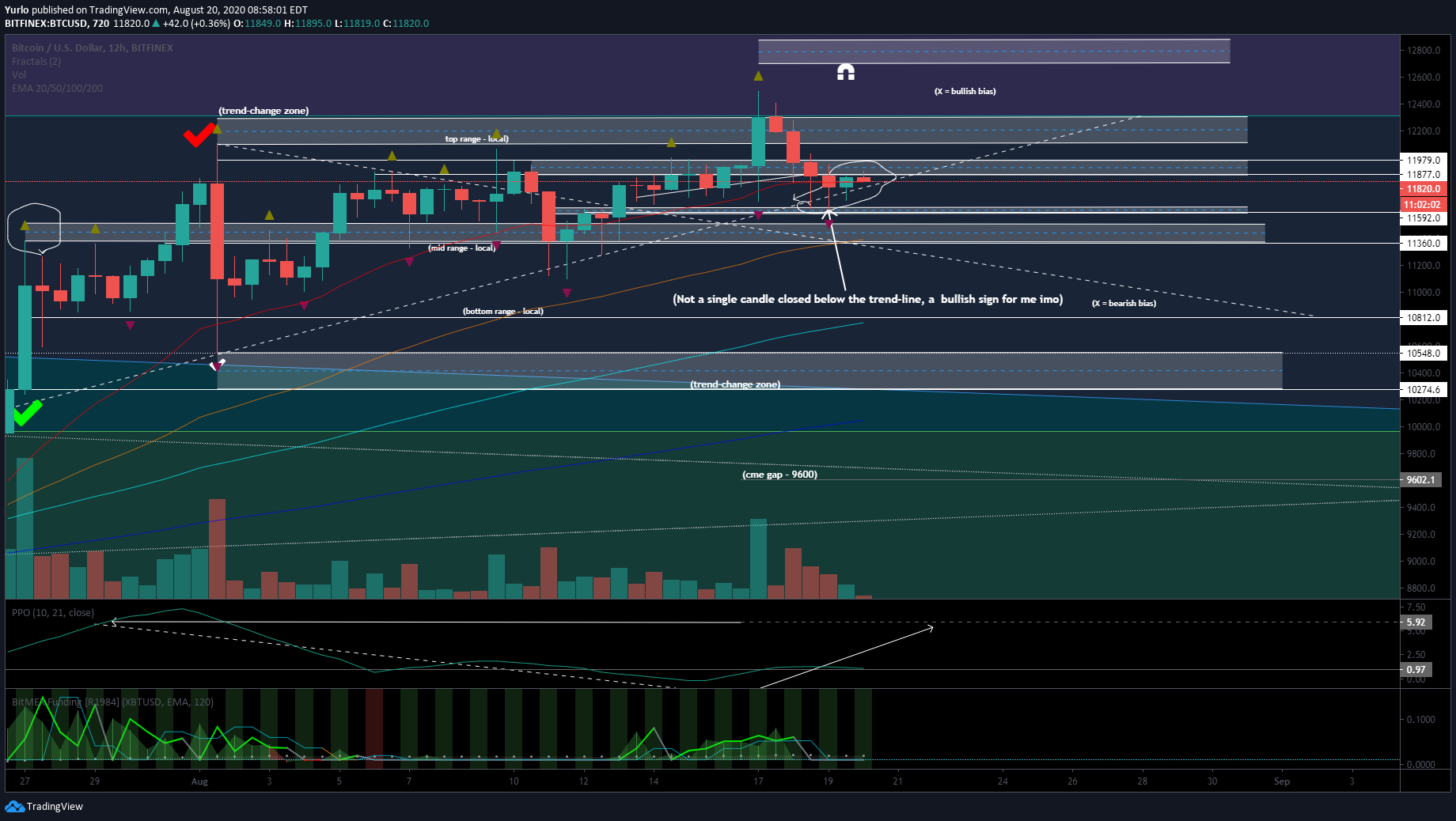Select the lower (trend-change zone) label
Image resolution: width=1456 pixels, height=821 pixels.
tap(735, 384)
